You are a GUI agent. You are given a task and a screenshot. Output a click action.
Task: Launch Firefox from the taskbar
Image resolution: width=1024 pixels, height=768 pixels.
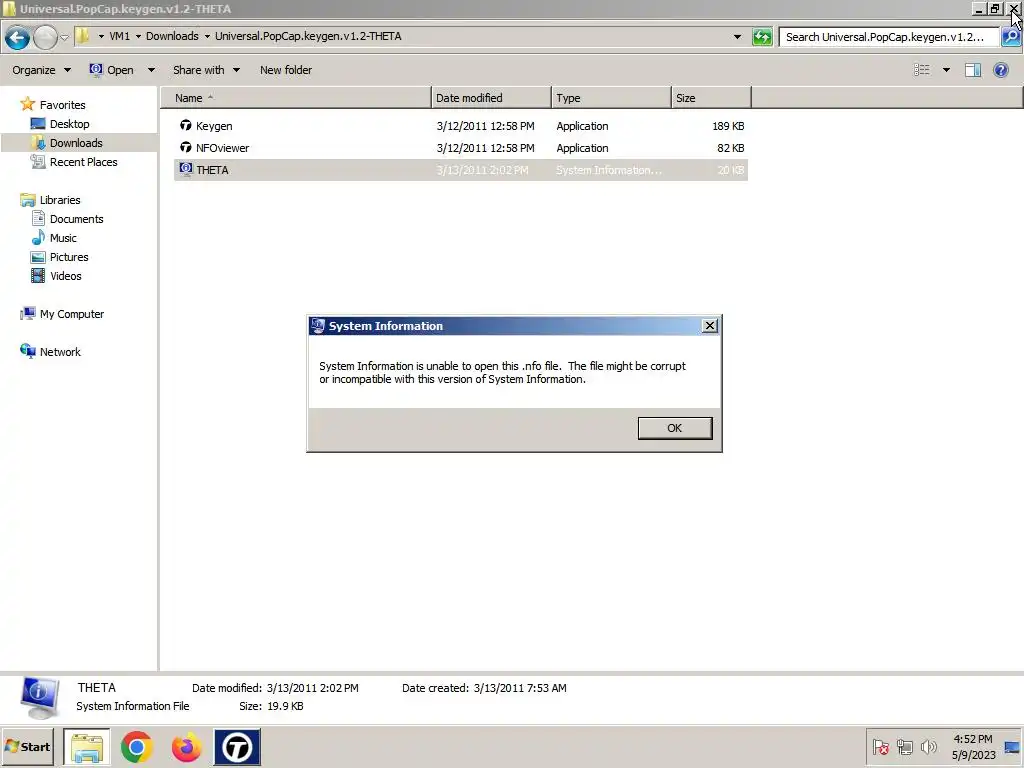pyautogui.click(x=186, y=747)
